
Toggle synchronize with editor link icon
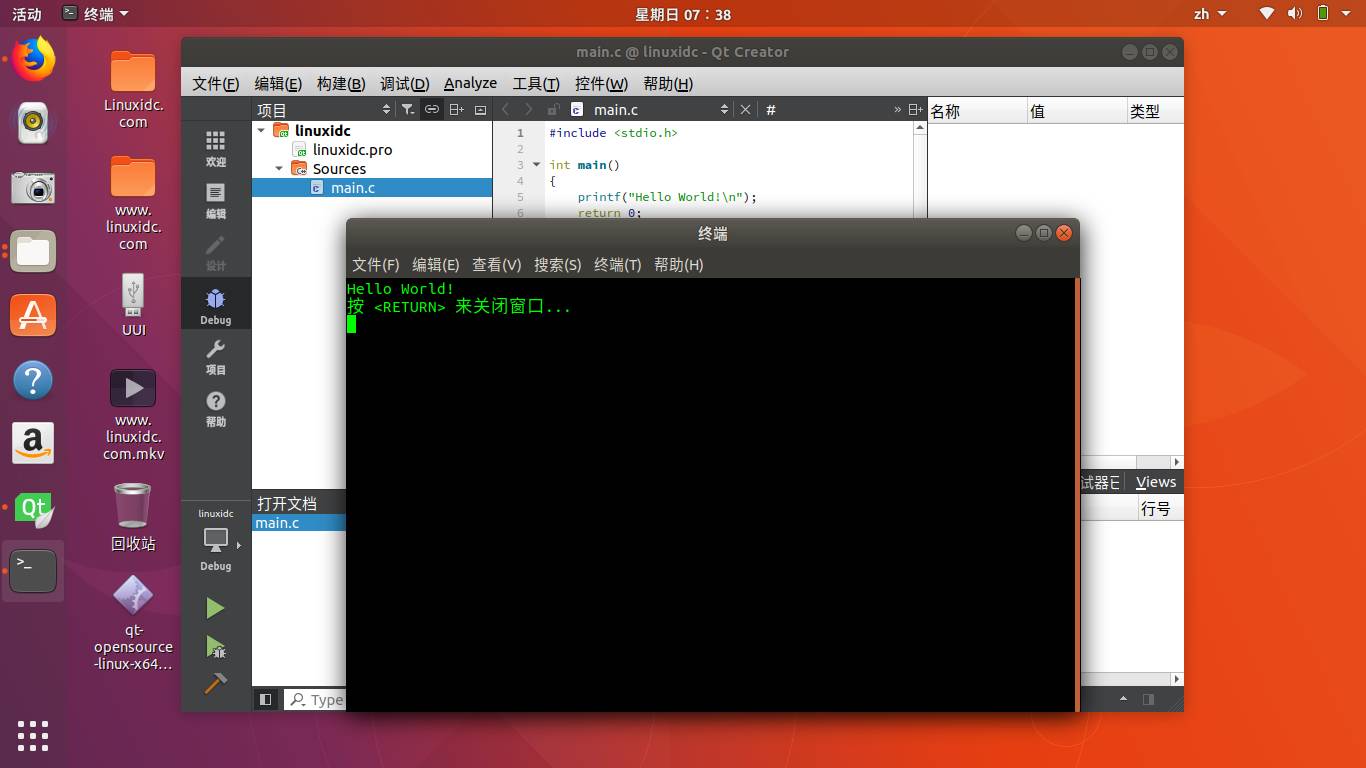click(x=432, y=109)
